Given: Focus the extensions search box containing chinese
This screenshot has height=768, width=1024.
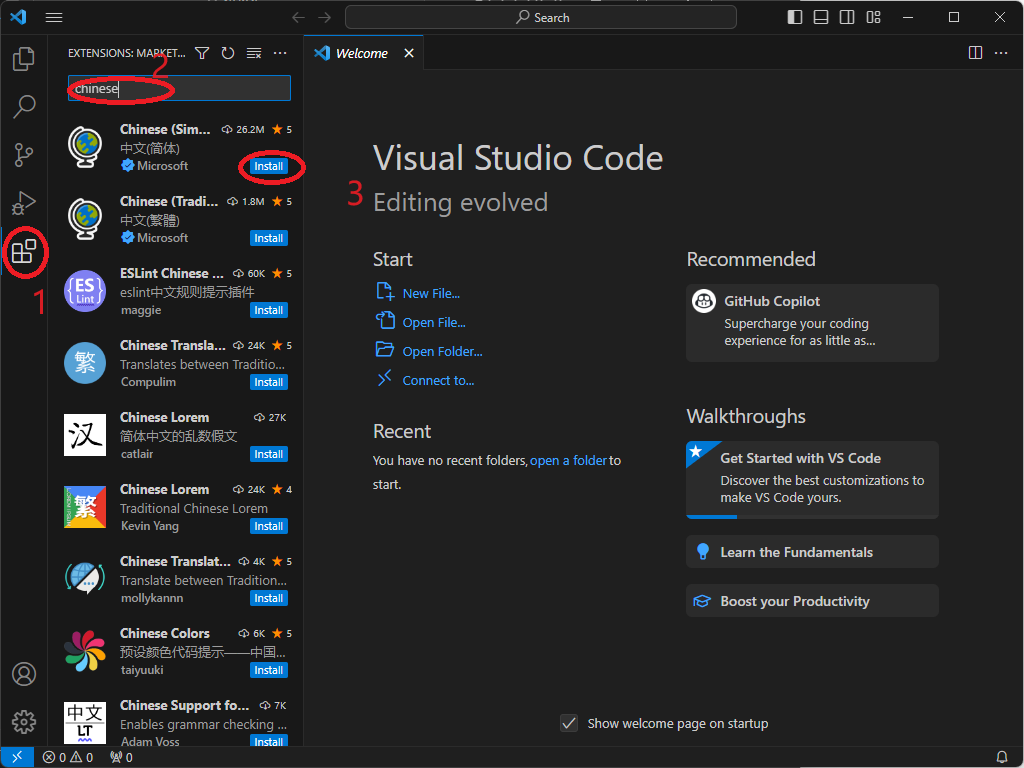Looking at the screenshot, I should (180, 88).
